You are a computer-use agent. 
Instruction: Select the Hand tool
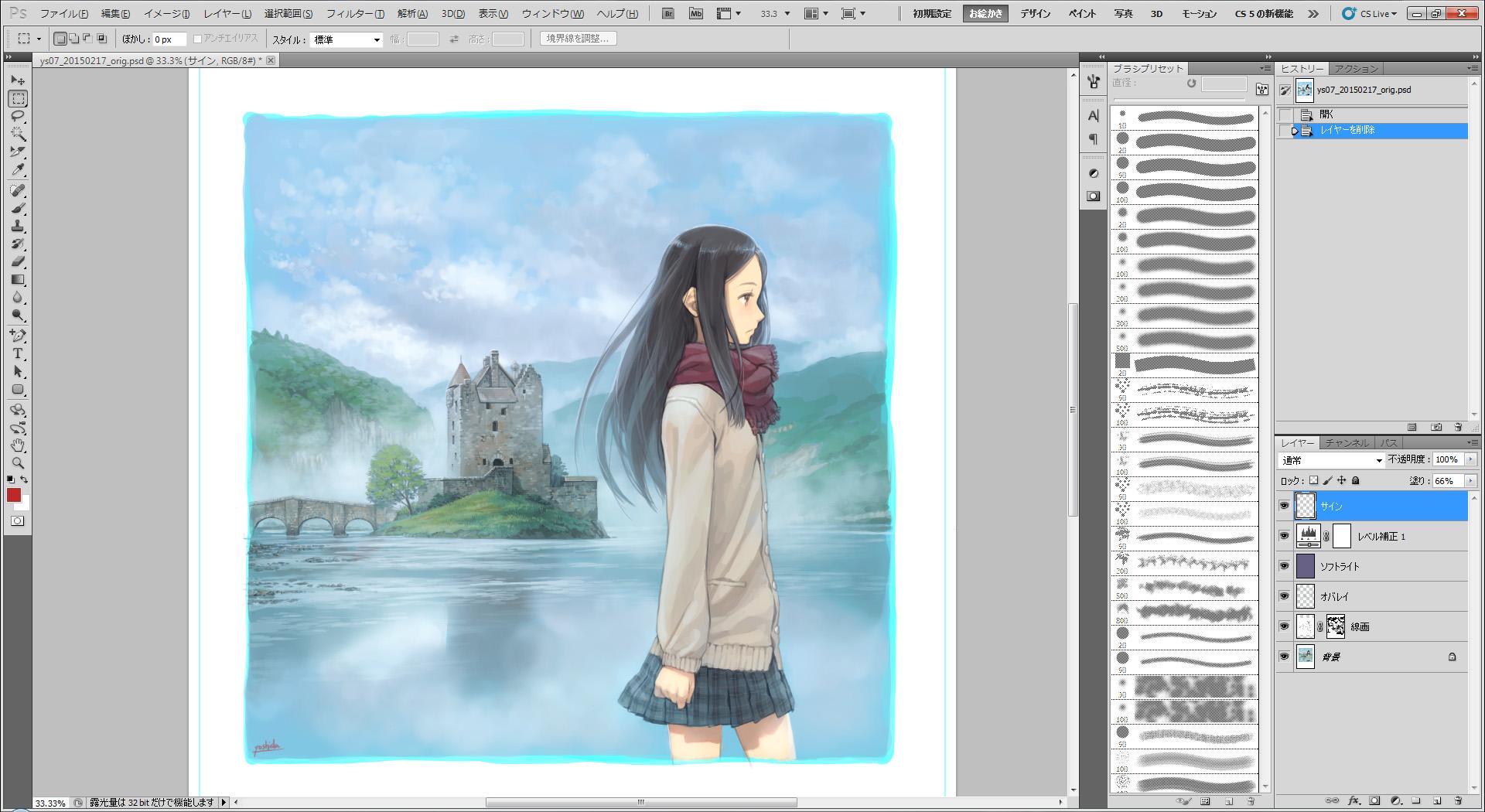click(18, 445)
